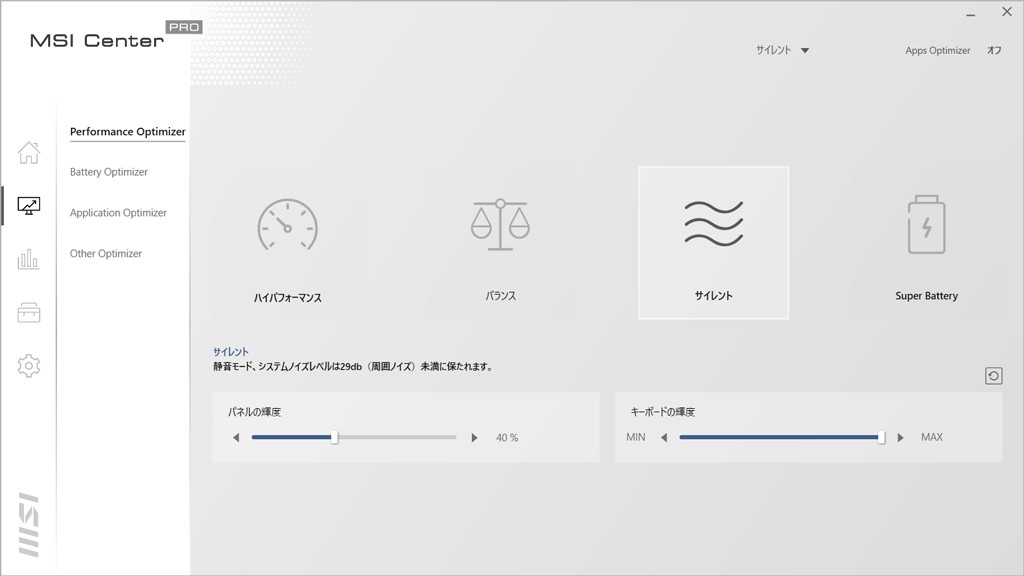This screenshot has height=576, width=1024.
Task: Open Battery Optimizer tab
Action: tap(108, 172)
